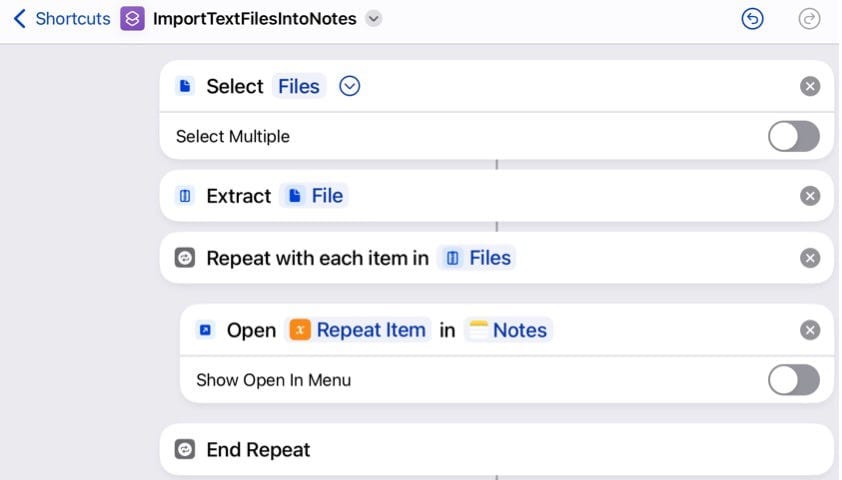Change the Files parameter in Select action
This screenshot has width=842, height=480.
[299, 86]
